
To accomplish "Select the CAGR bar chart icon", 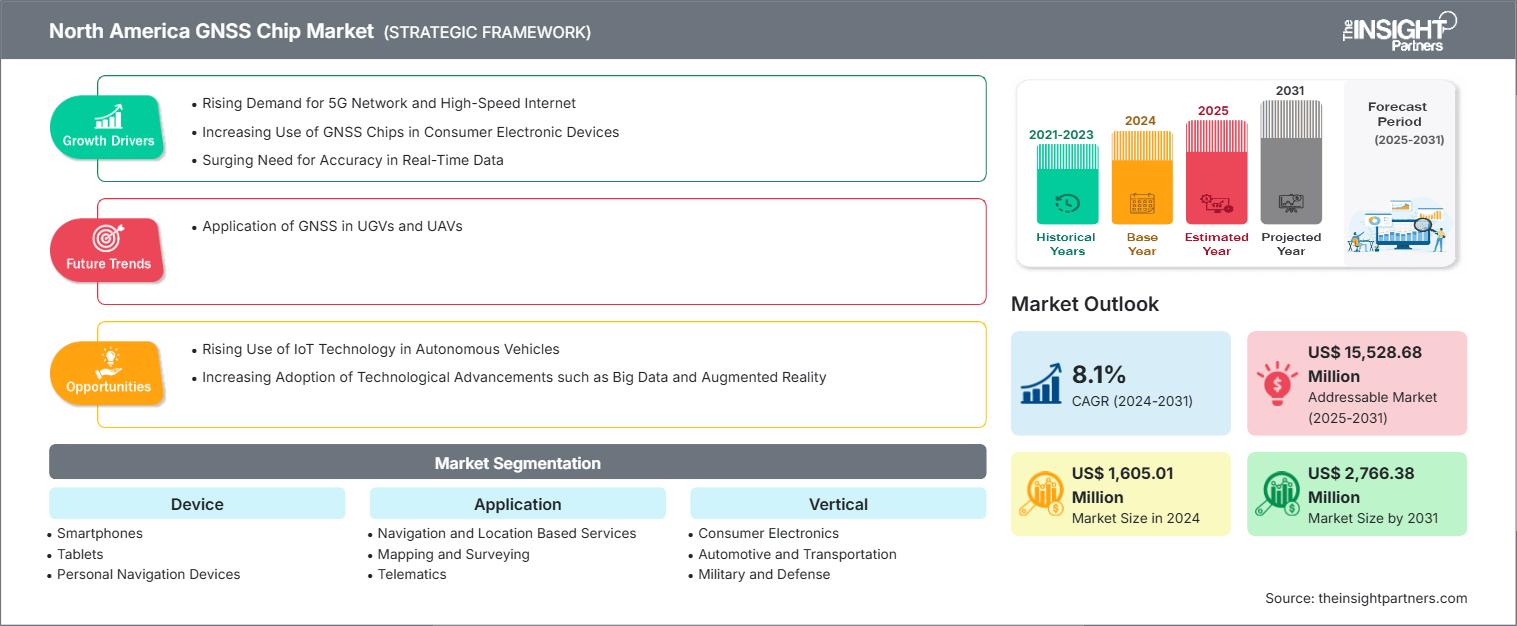I will (x=1040, y=383).
